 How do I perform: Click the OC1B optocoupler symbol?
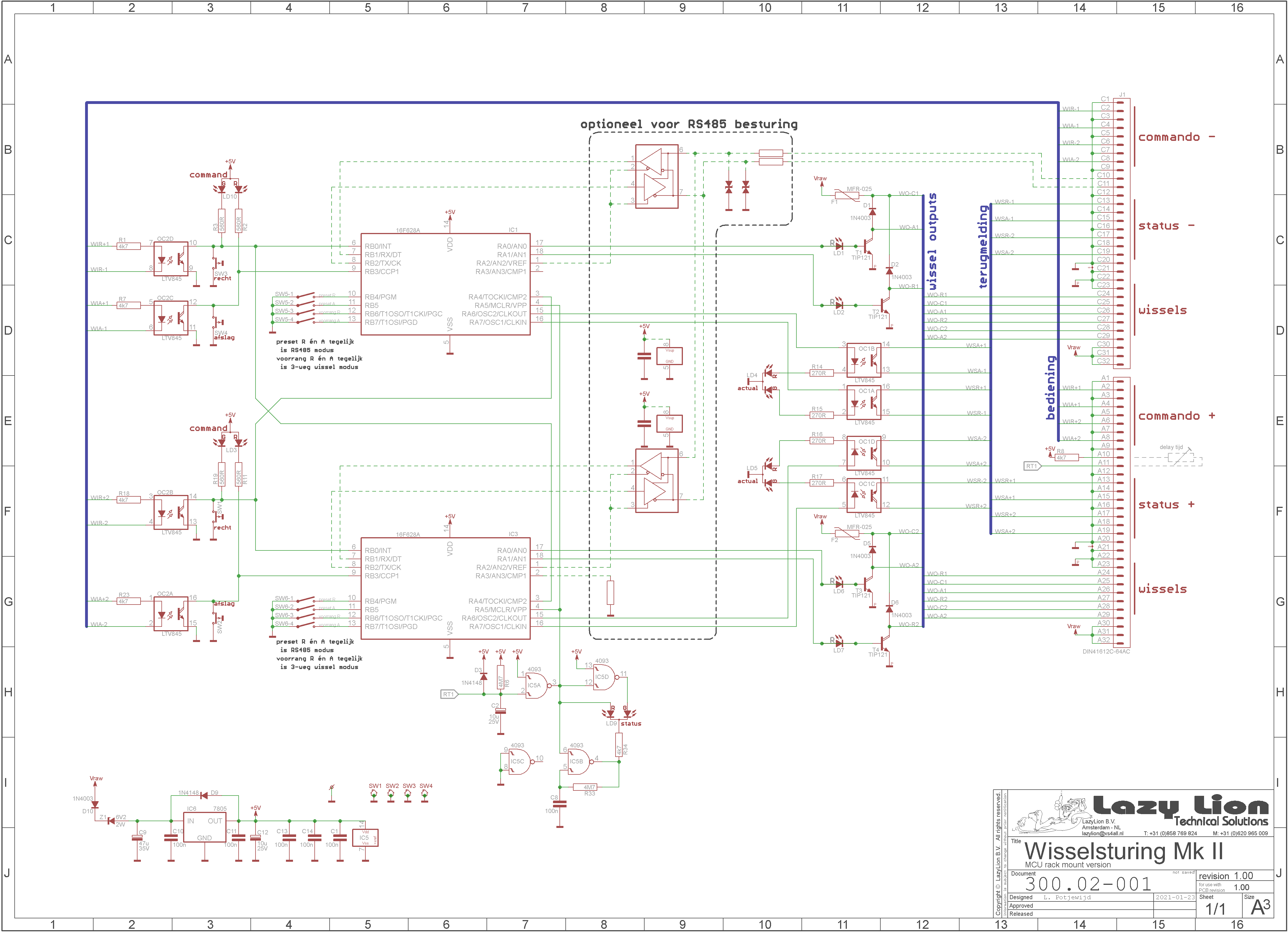tap(864, 360)
